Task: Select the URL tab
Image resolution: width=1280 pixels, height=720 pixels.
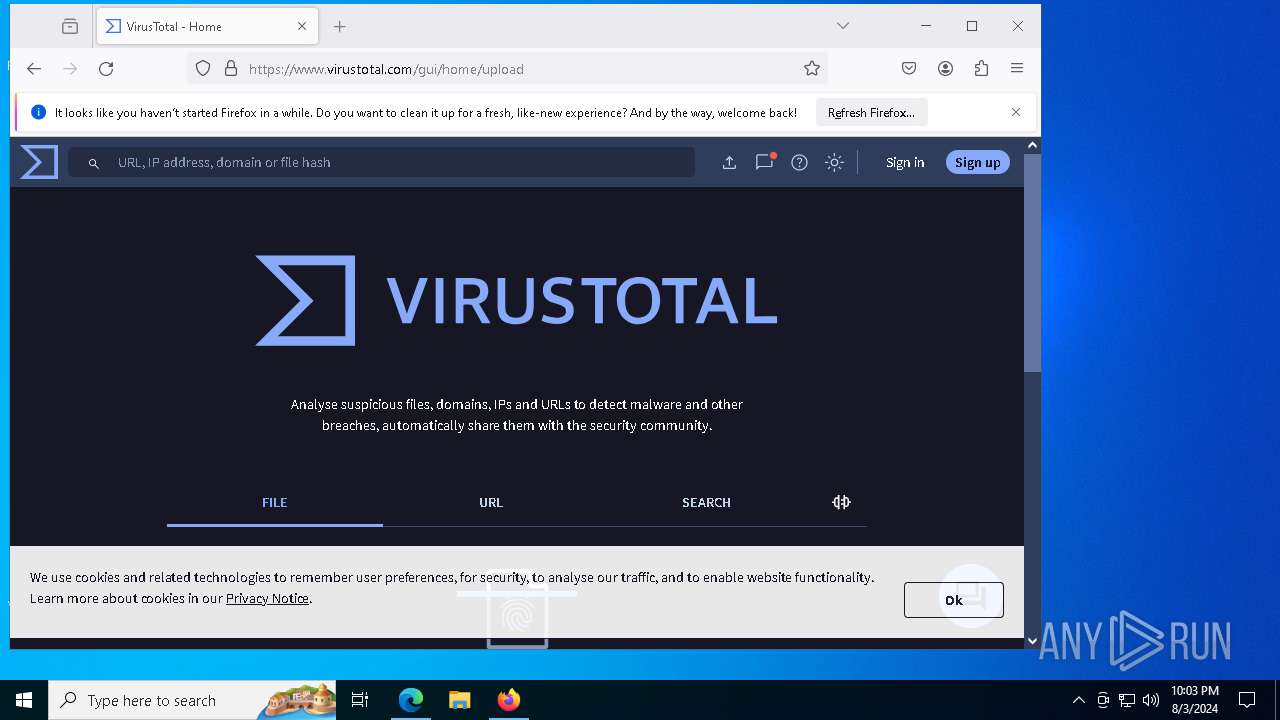Action: (490, 503)
